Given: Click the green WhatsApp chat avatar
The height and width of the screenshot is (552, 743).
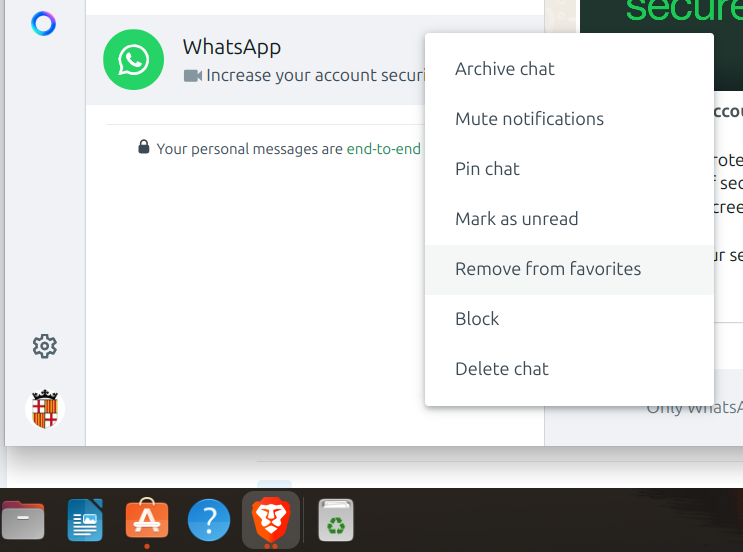Looking at the screenshot, I should pyautogui.click(x=134, y=60).
